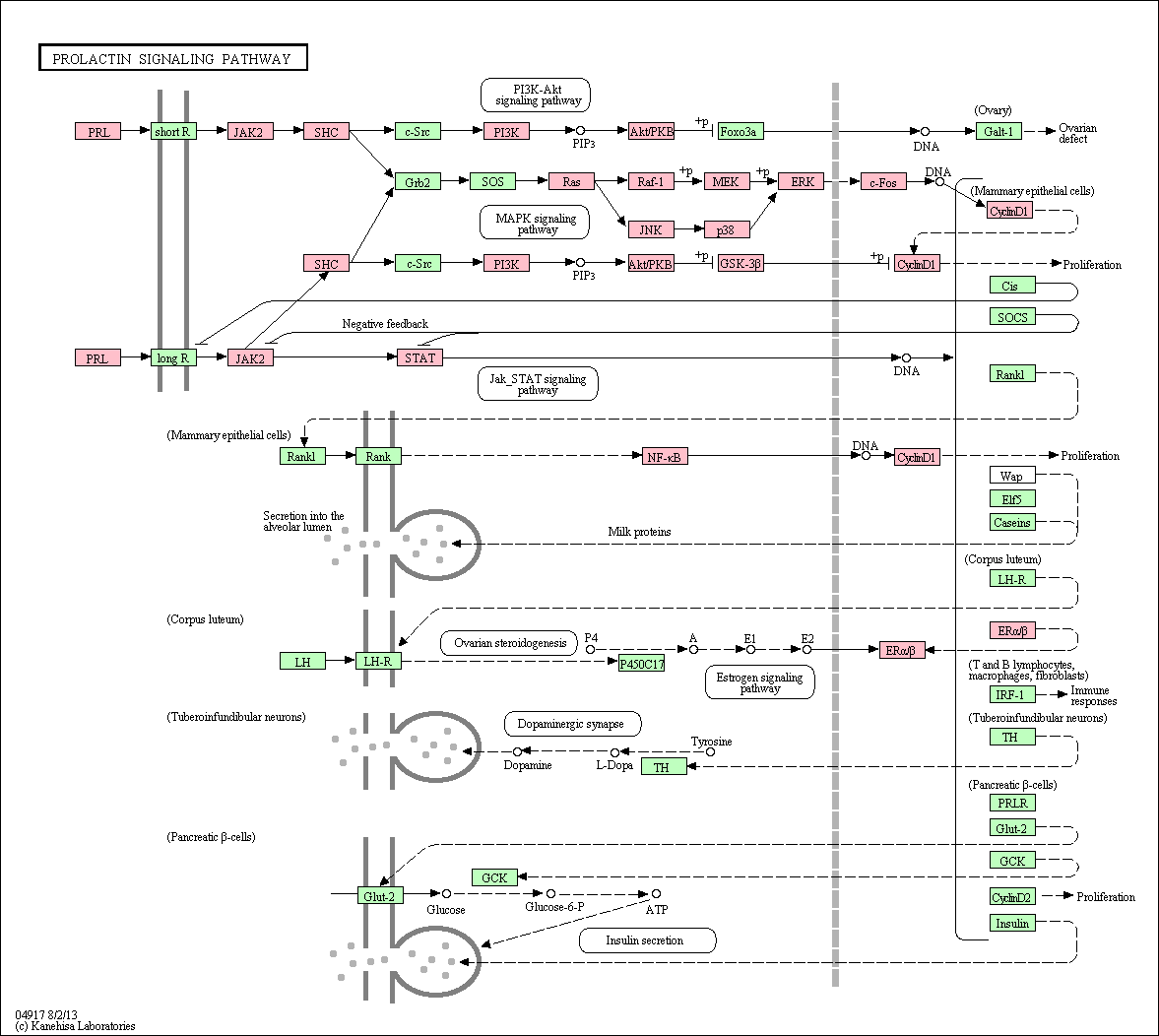Select the Galt-1 ovary gene node
1159x1036 pixels.
(998, 132)
